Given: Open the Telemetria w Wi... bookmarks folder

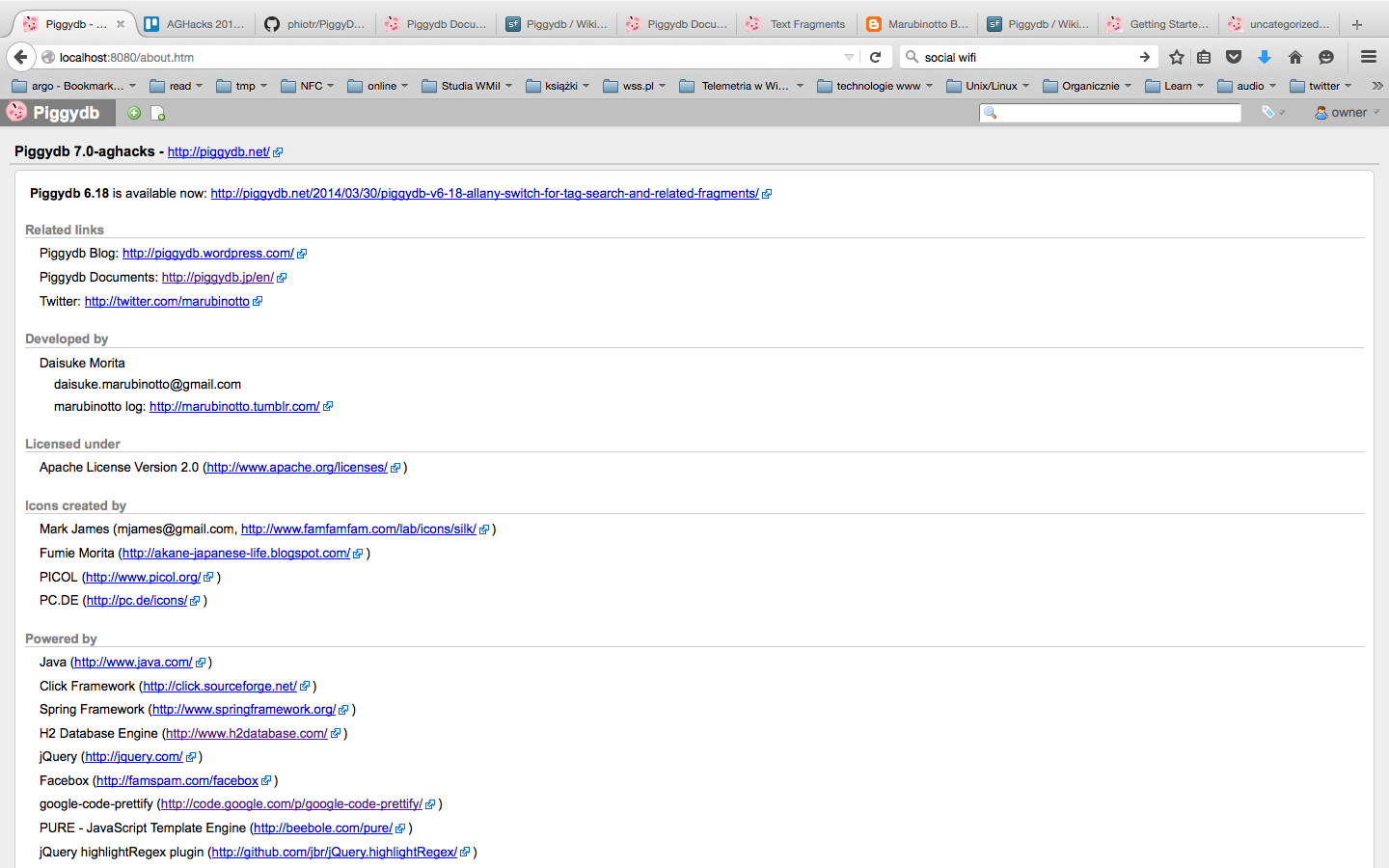Looking at the screenshot, I should coord(742,86).
